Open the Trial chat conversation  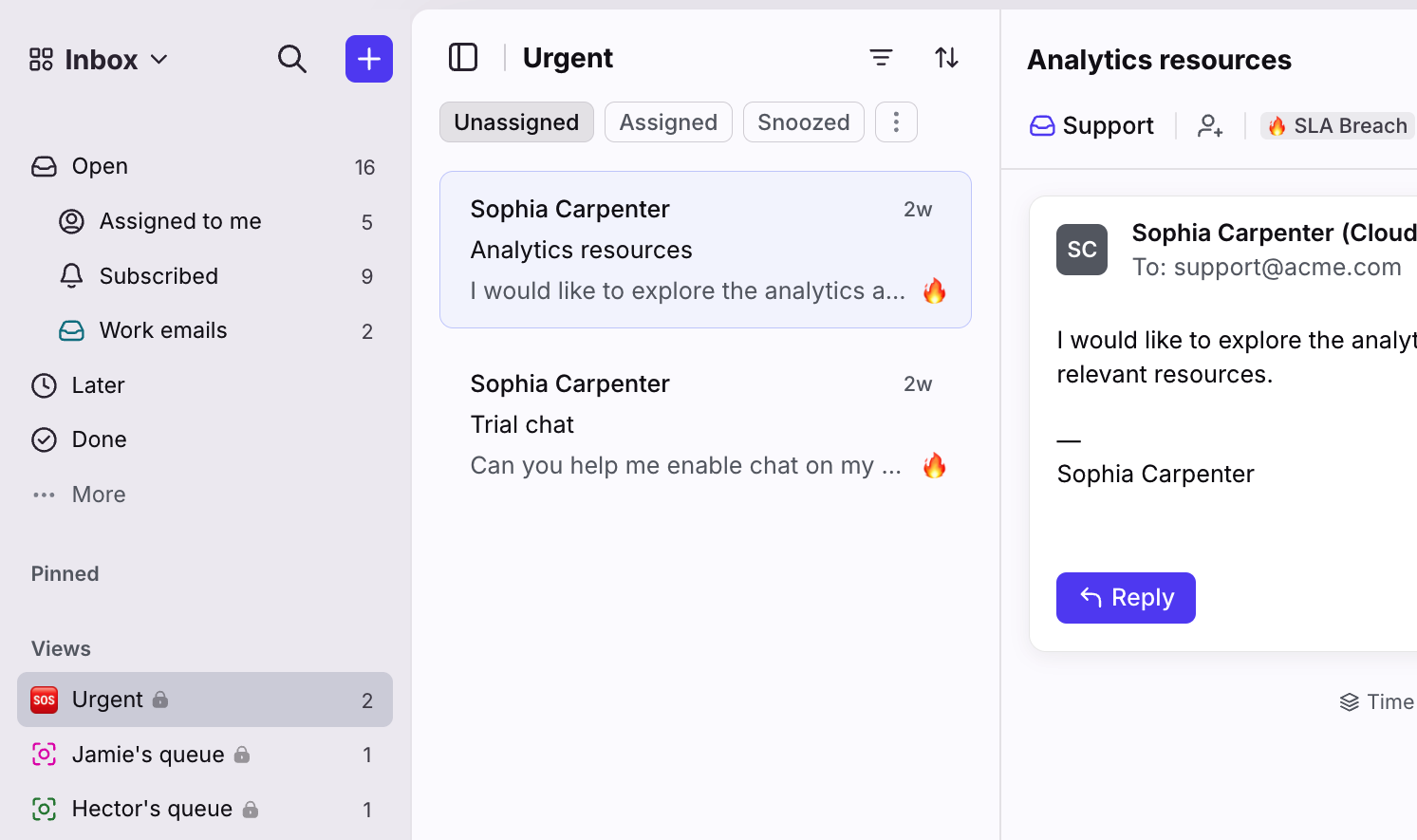705,425
